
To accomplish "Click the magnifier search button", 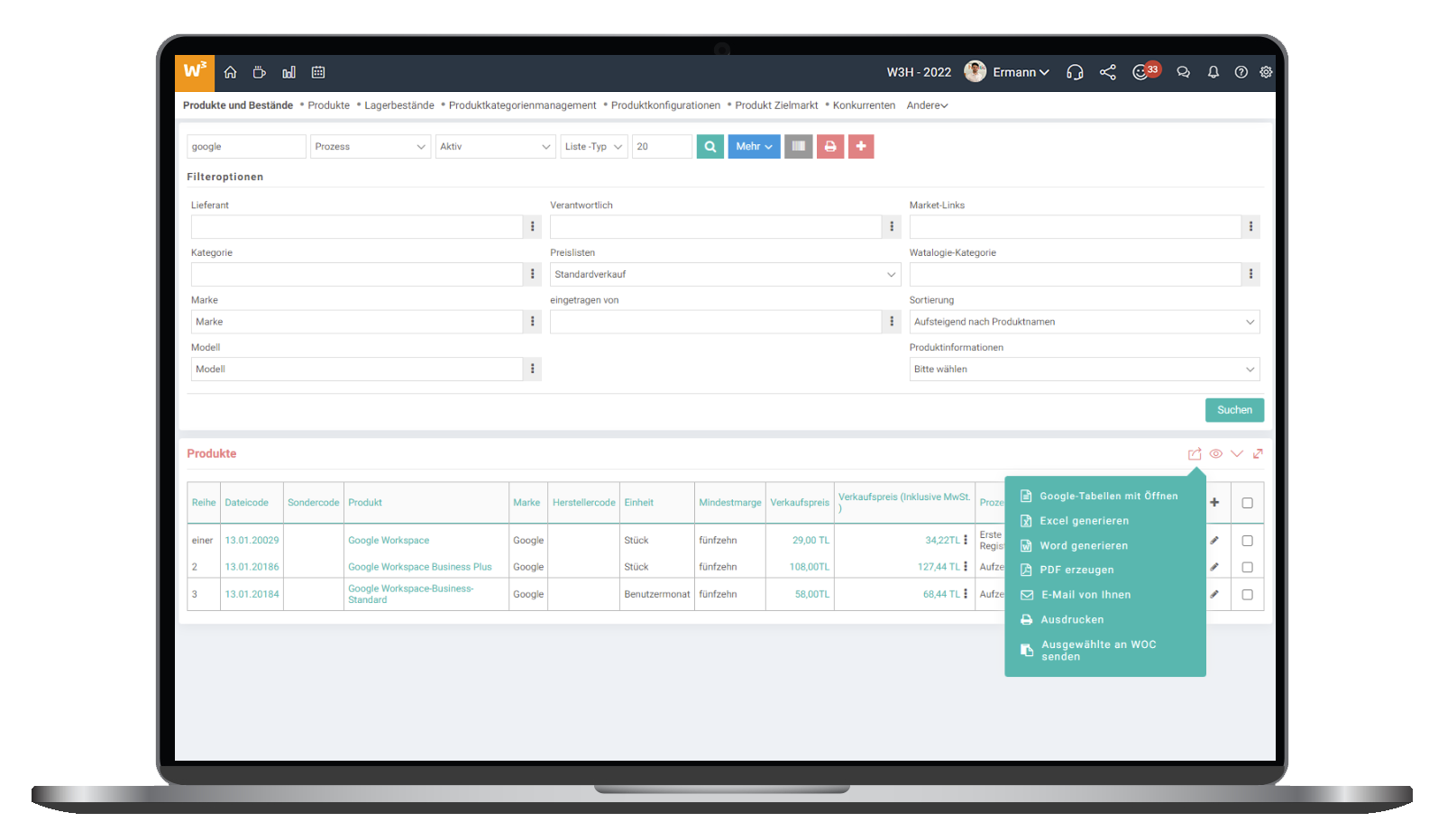I will (x=710, y=146).
